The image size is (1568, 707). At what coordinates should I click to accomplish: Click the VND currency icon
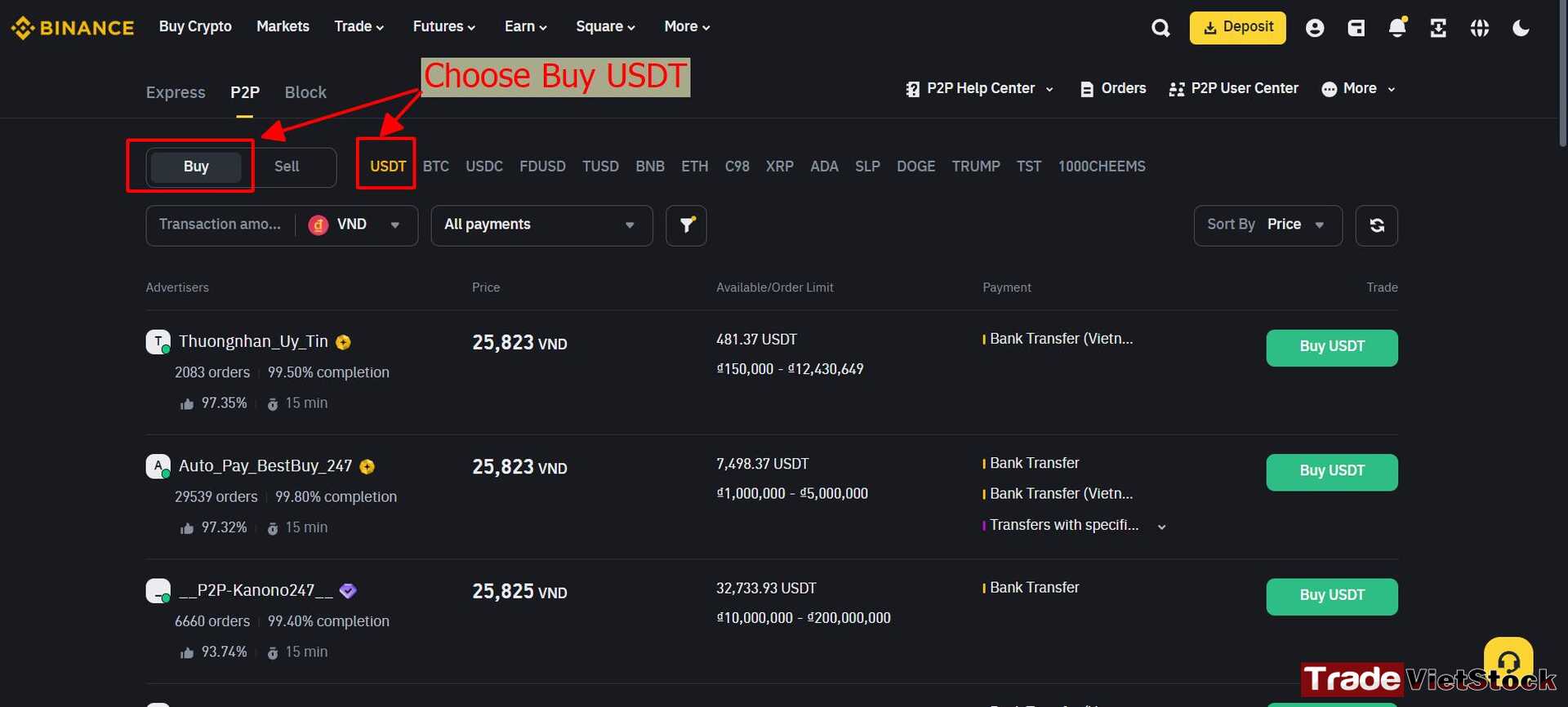318,225
